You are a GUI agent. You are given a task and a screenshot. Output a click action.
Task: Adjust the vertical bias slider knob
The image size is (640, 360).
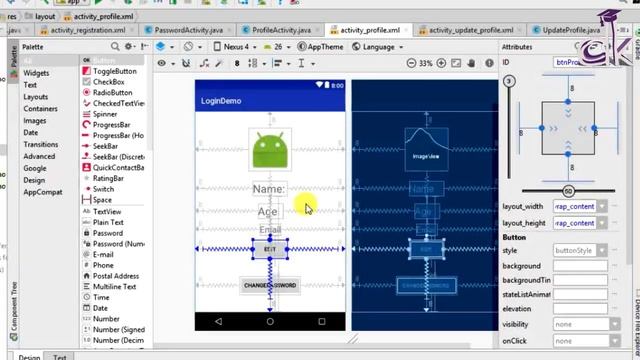509,81
